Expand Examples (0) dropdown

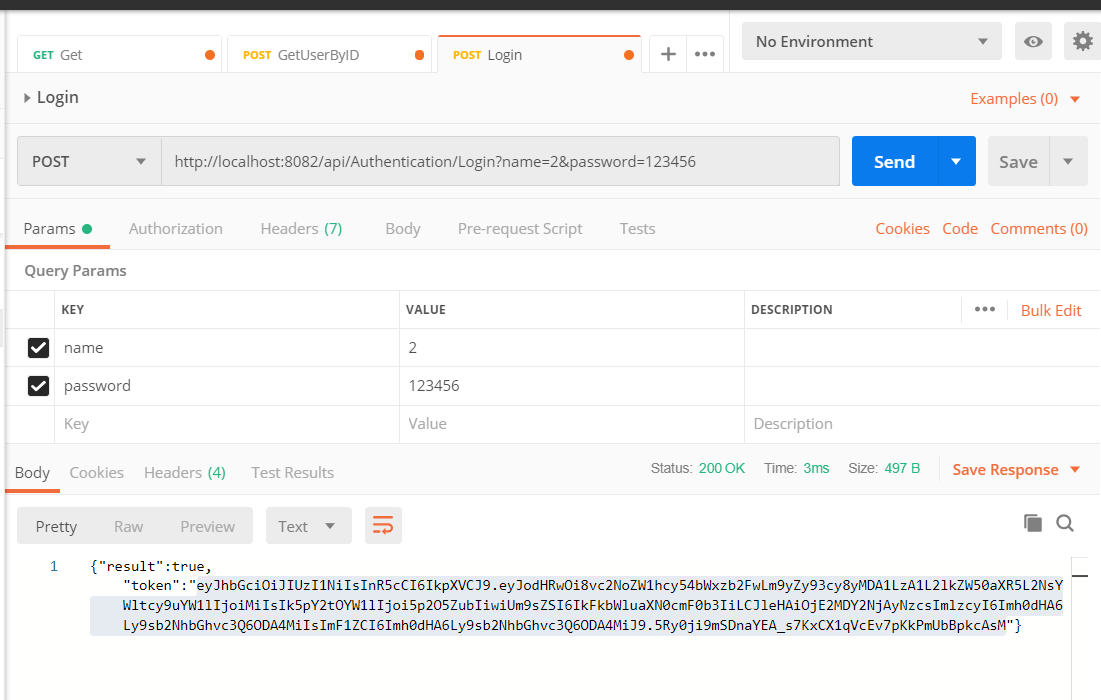coord(1025,98)
